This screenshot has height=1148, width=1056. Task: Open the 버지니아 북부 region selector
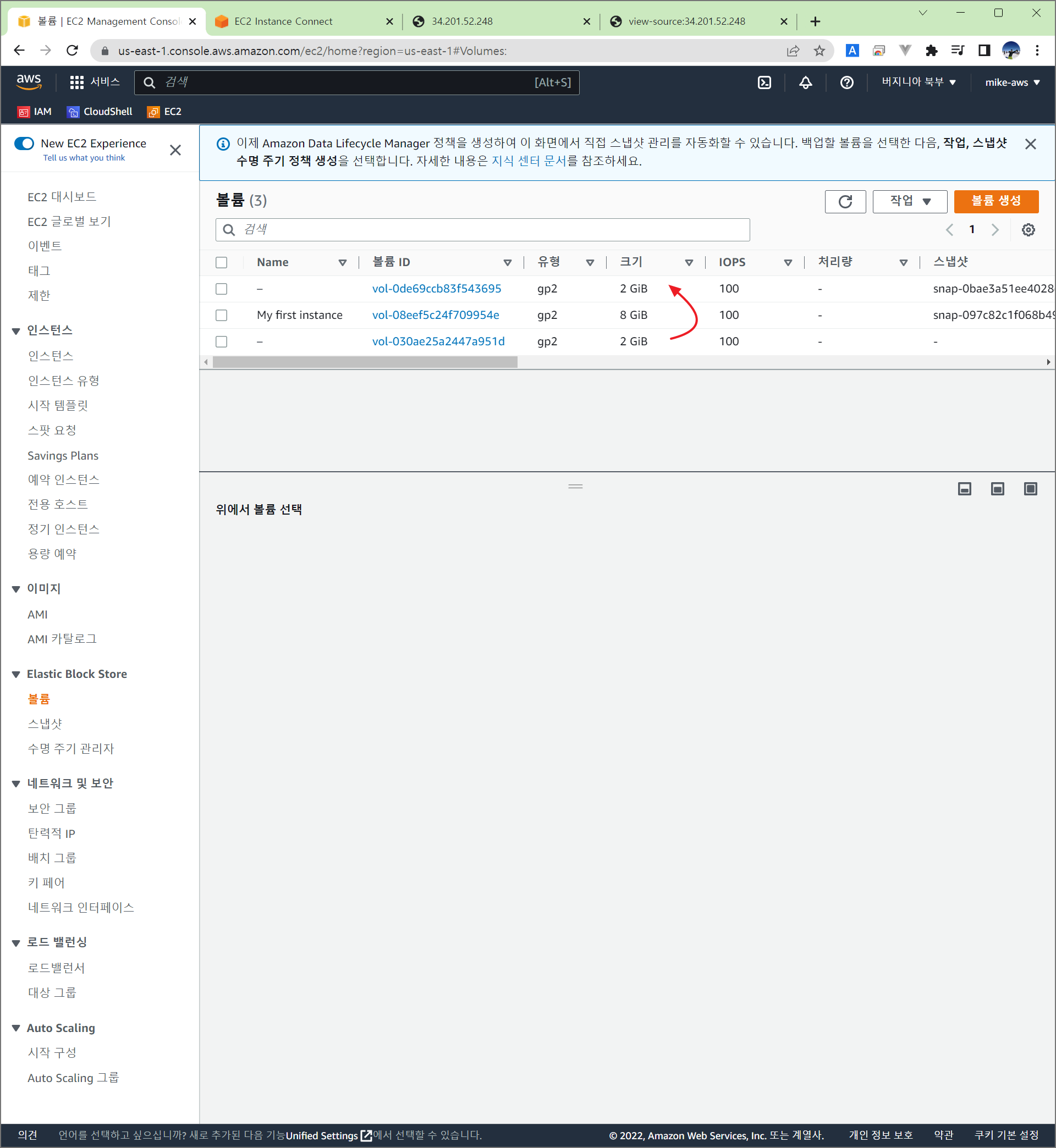919,82
